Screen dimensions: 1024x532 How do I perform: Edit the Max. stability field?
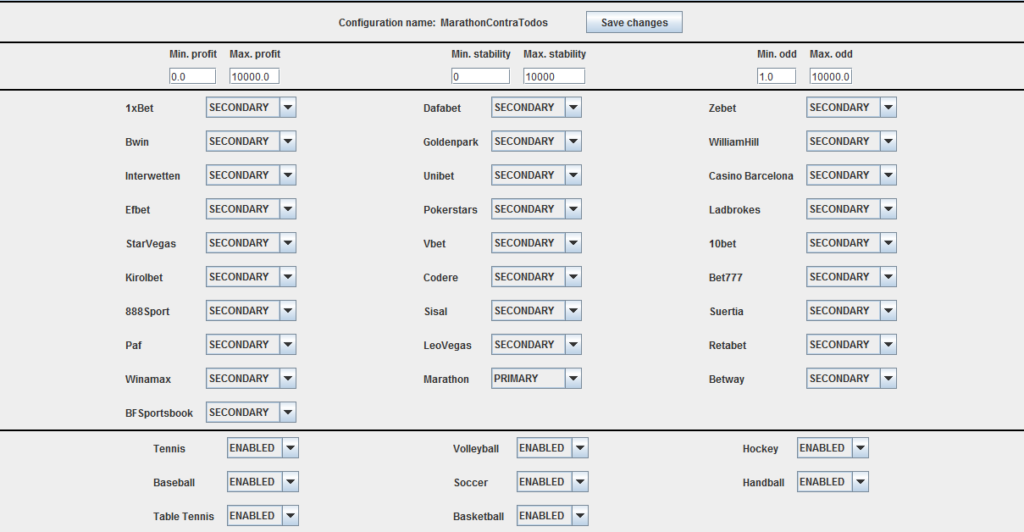click(x=554, y=76)
